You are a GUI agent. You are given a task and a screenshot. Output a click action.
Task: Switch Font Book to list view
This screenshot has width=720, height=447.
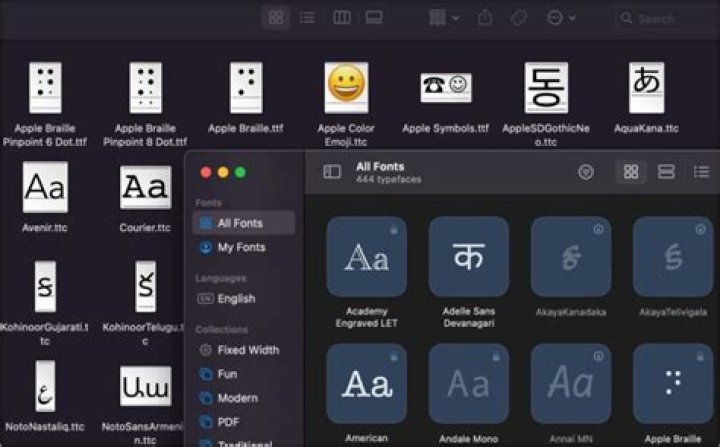point(701,172)
